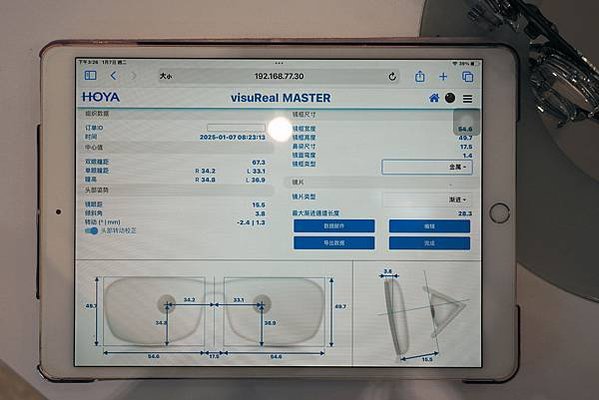Screen dimensions: 599x400
Task: Go forward with the Safari forward arrow
Action: click(133, 76)
